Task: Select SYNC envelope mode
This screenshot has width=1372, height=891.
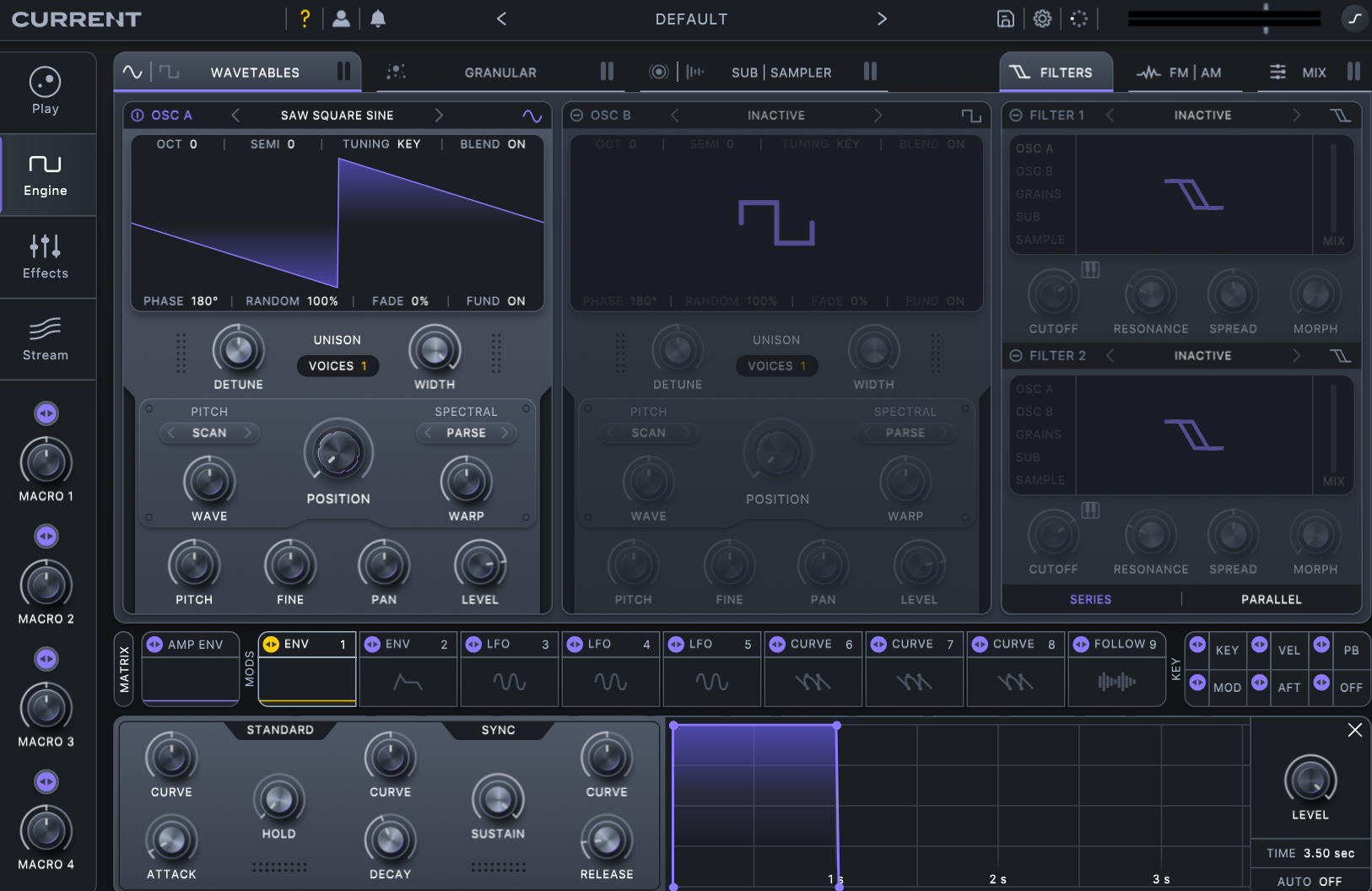Action: pyautogui.click(x=498, y=730)
